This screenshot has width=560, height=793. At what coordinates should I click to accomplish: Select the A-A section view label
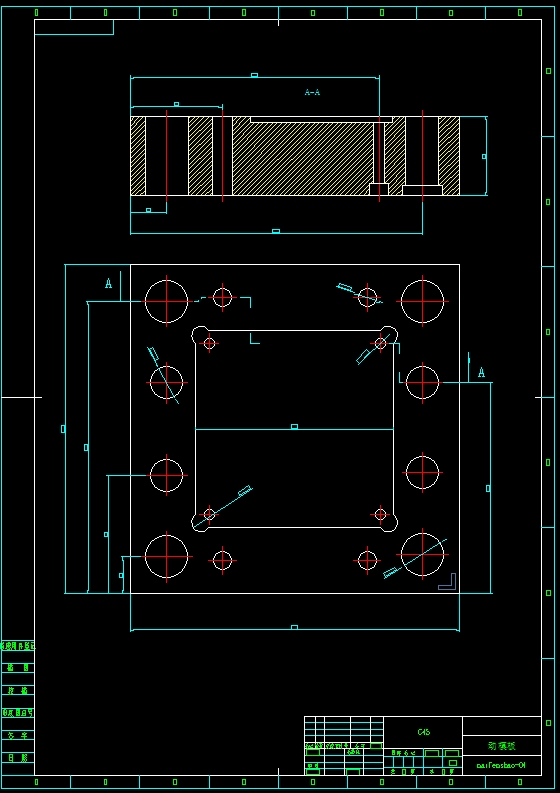pyautogui.click(x=312, y=92)
